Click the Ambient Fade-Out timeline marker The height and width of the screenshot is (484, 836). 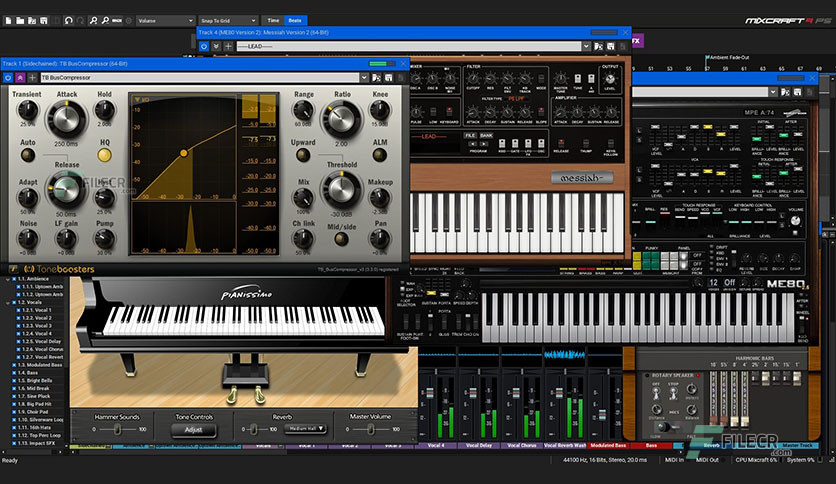click(727, 58)
